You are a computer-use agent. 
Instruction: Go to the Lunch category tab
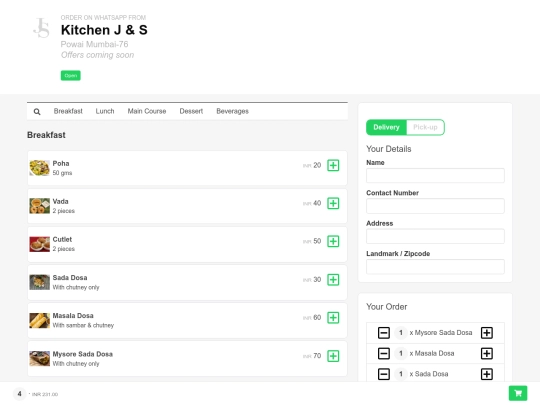click(x=105, y=111)
